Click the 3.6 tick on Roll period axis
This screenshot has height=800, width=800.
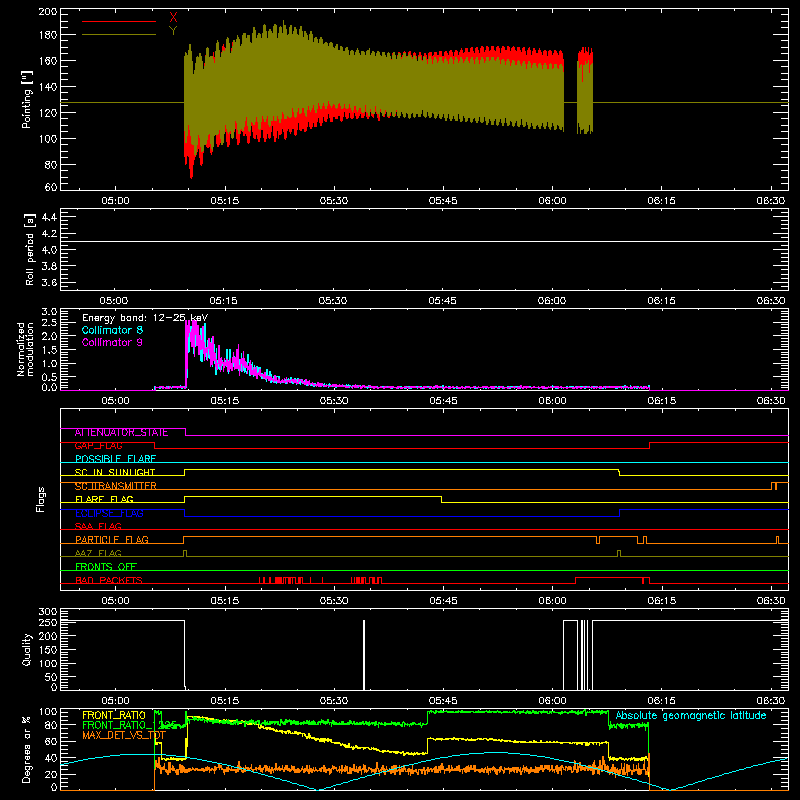(x=49, y=283)
